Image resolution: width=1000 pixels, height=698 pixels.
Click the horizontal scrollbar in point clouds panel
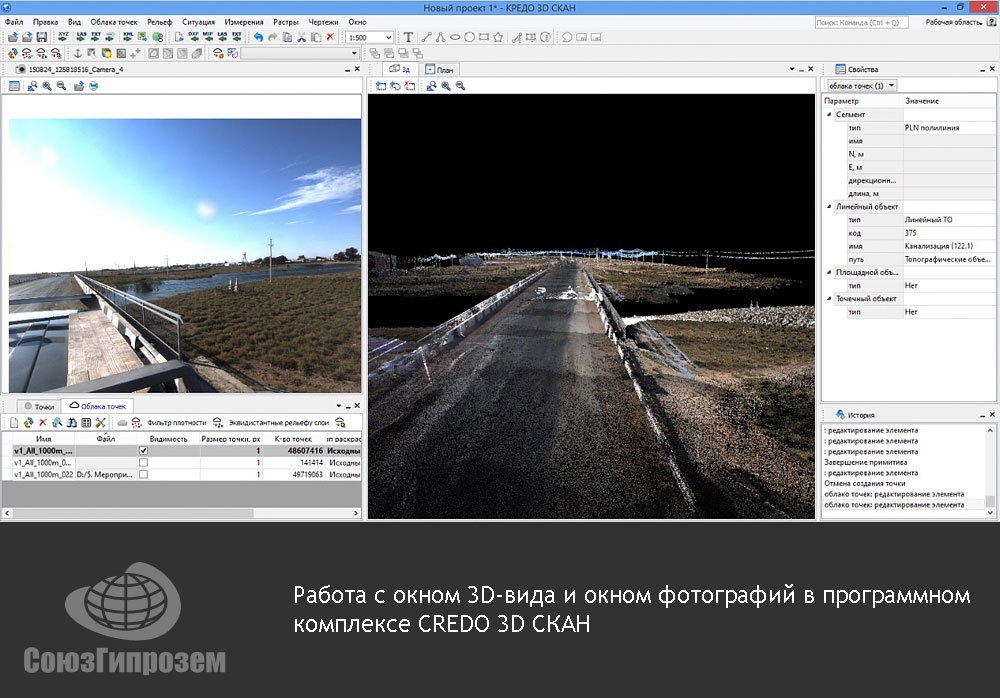[x=182, y=513]
